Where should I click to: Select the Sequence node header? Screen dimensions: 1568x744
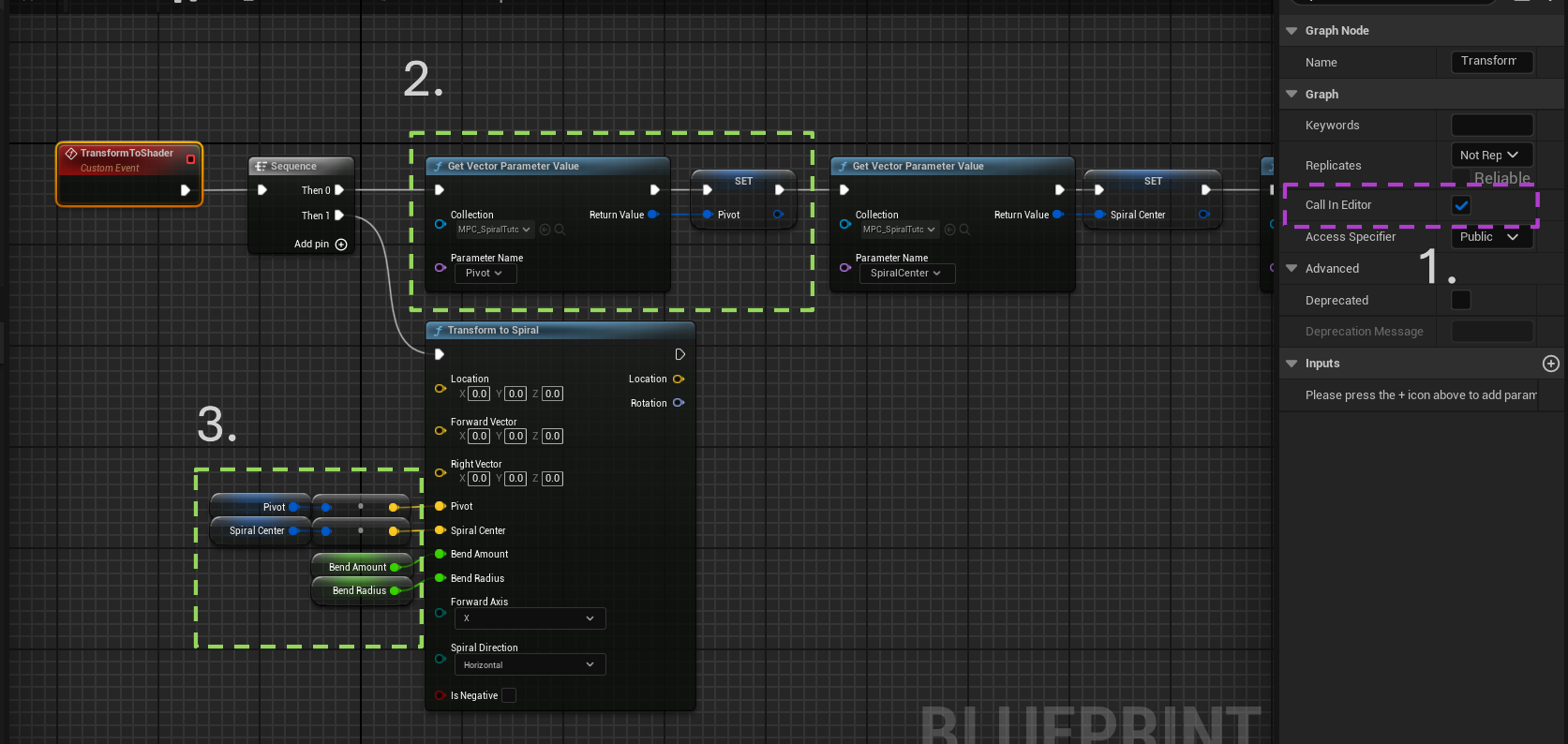[x=302, y=167]
